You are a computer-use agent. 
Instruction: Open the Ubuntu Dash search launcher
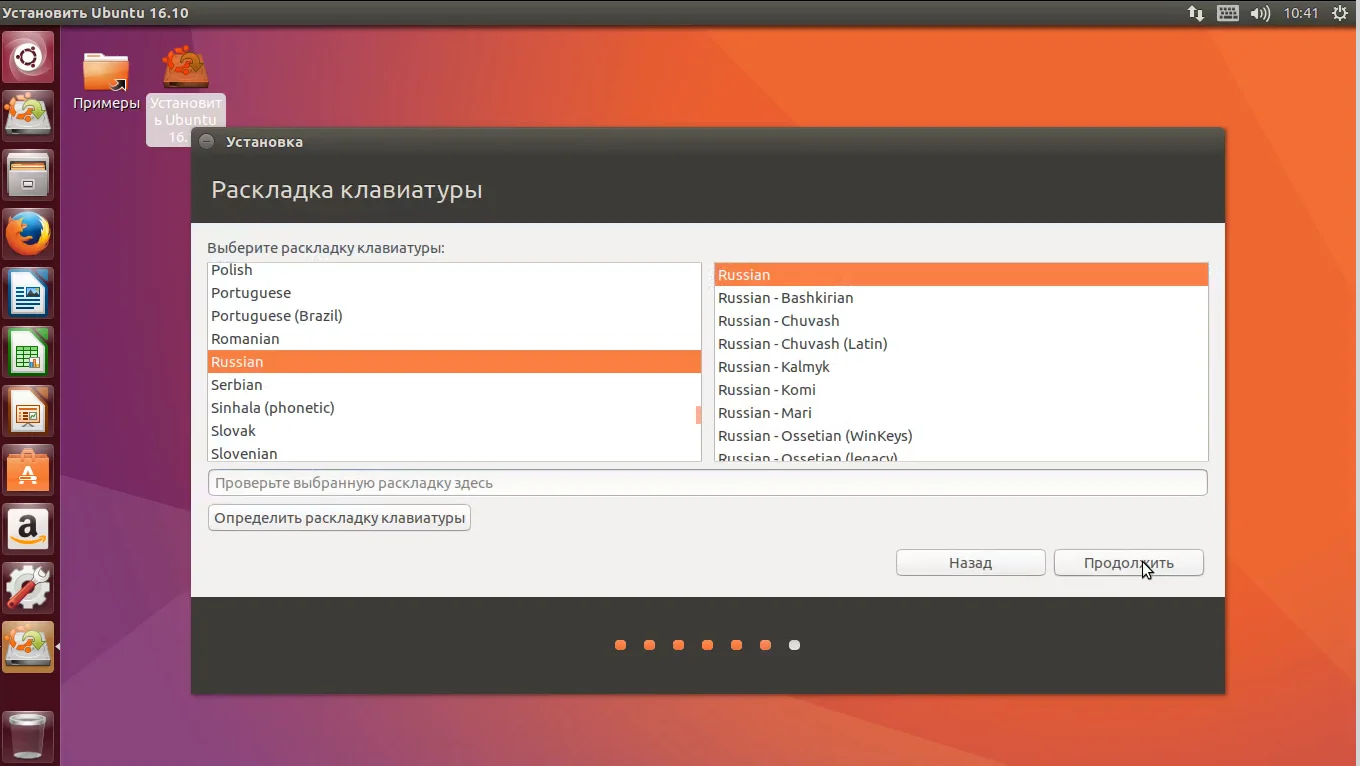pos(28,57)
